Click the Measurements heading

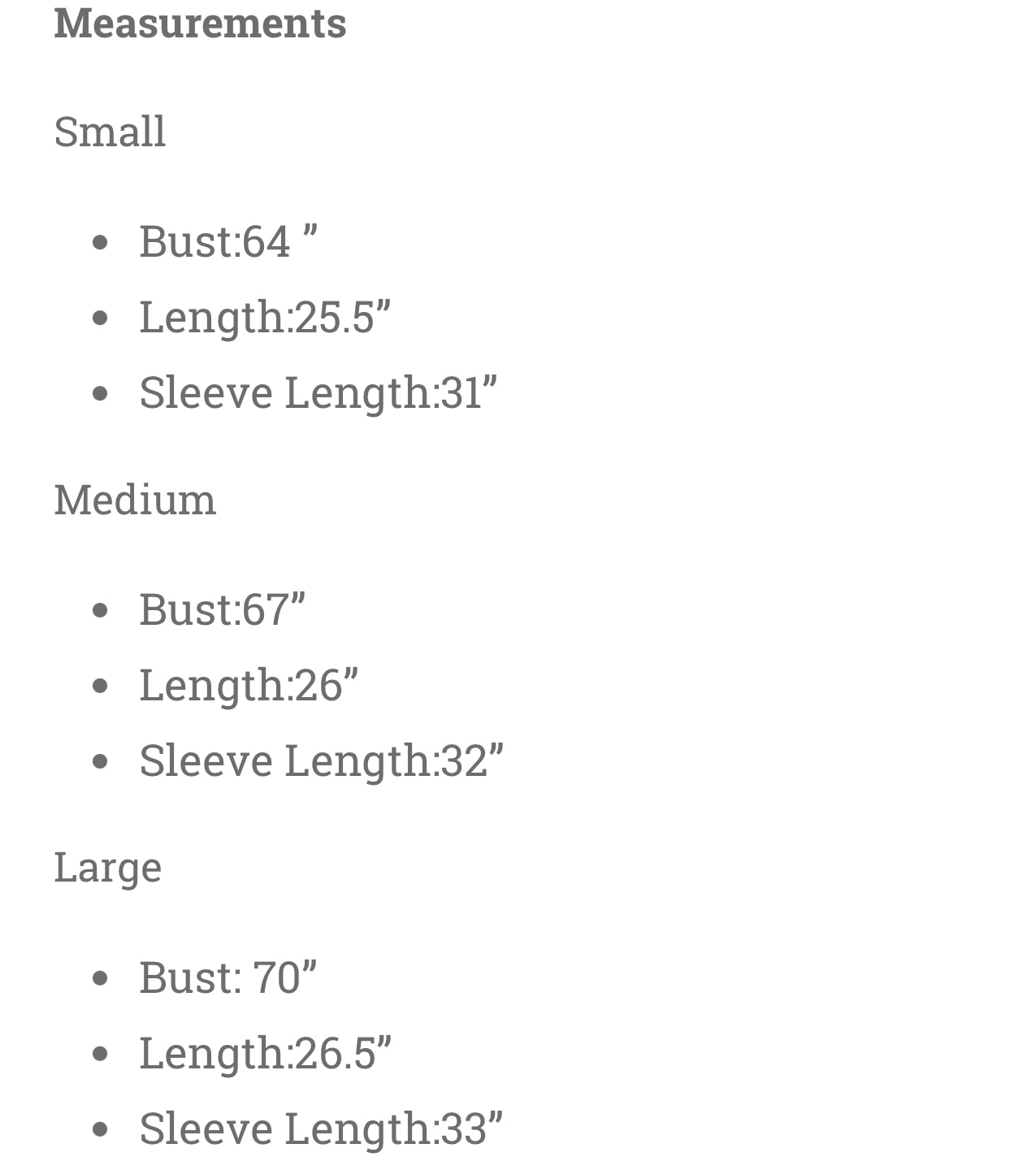[200, 22]
